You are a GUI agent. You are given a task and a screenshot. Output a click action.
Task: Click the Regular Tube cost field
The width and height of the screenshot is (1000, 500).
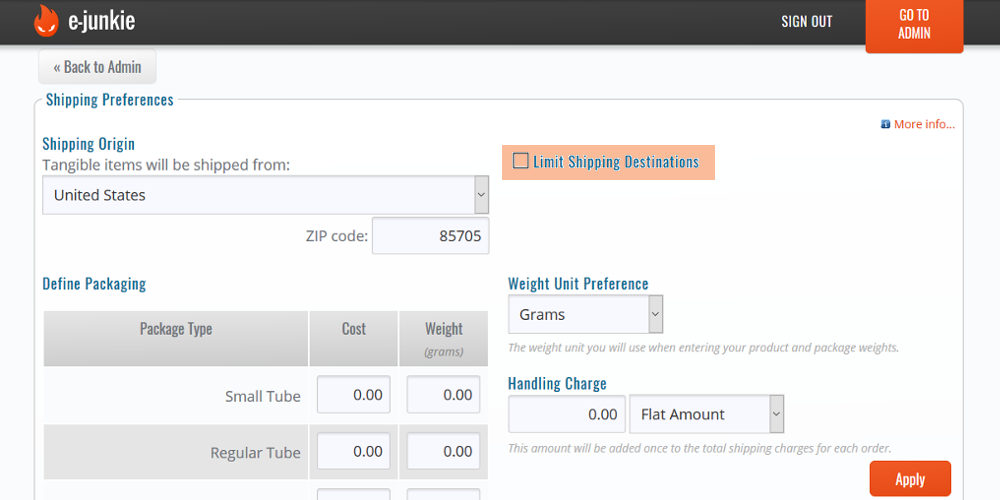pyautogui.click(x=354, y=451)
